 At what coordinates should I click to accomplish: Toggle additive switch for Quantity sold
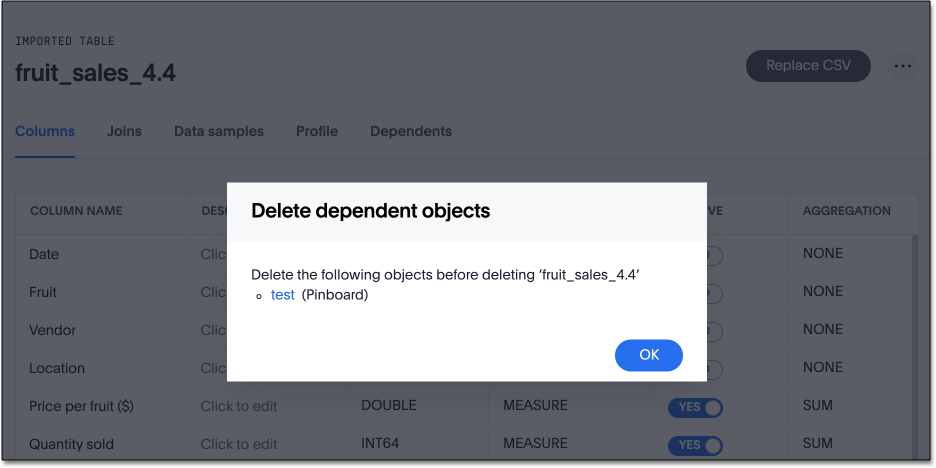tap(695, 444)
